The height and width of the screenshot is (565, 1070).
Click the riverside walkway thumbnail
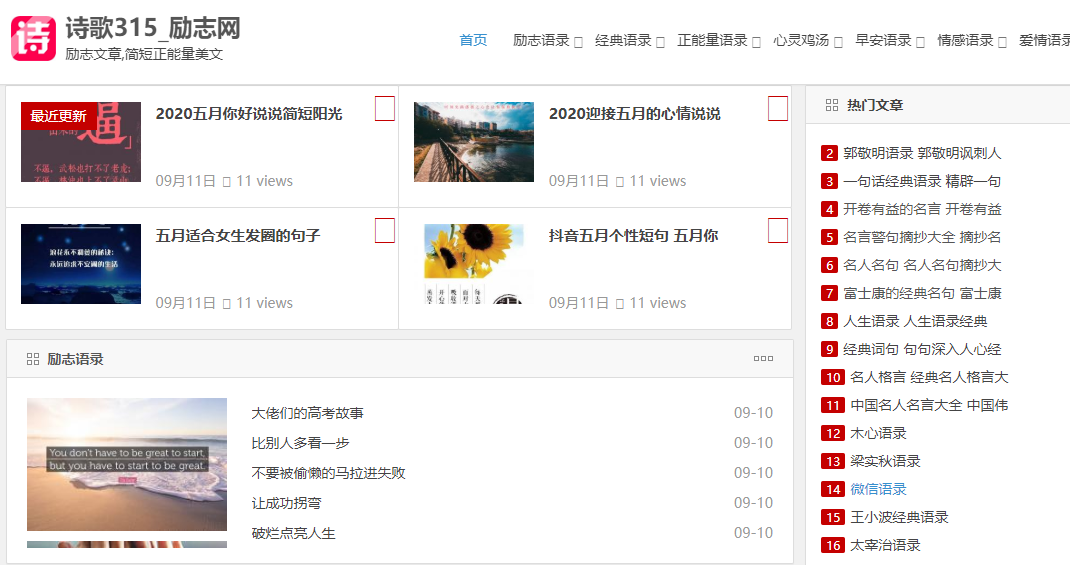point(474,142)
